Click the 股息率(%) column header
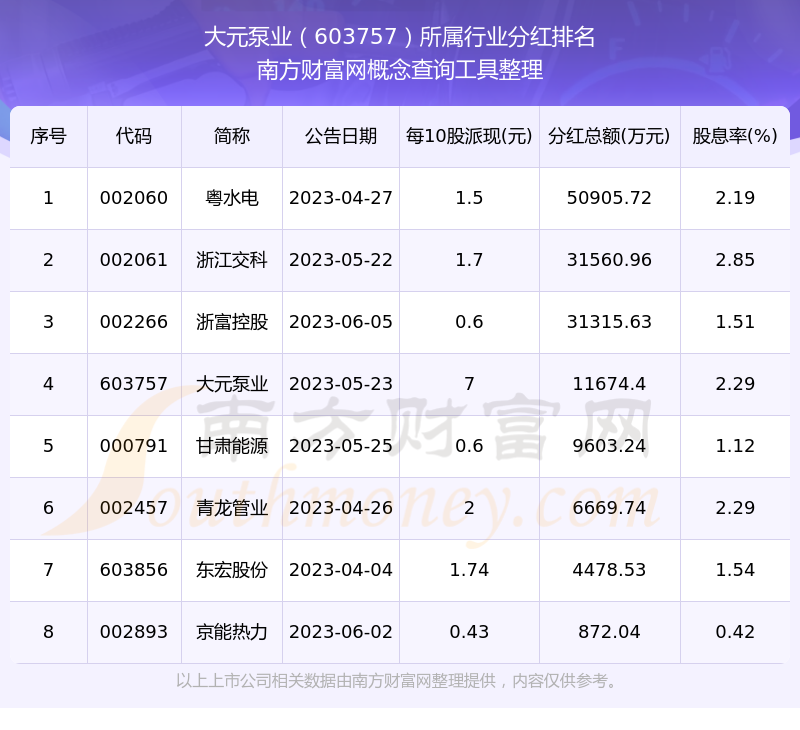The image size is (800, 730). click(x=735, y=136)
